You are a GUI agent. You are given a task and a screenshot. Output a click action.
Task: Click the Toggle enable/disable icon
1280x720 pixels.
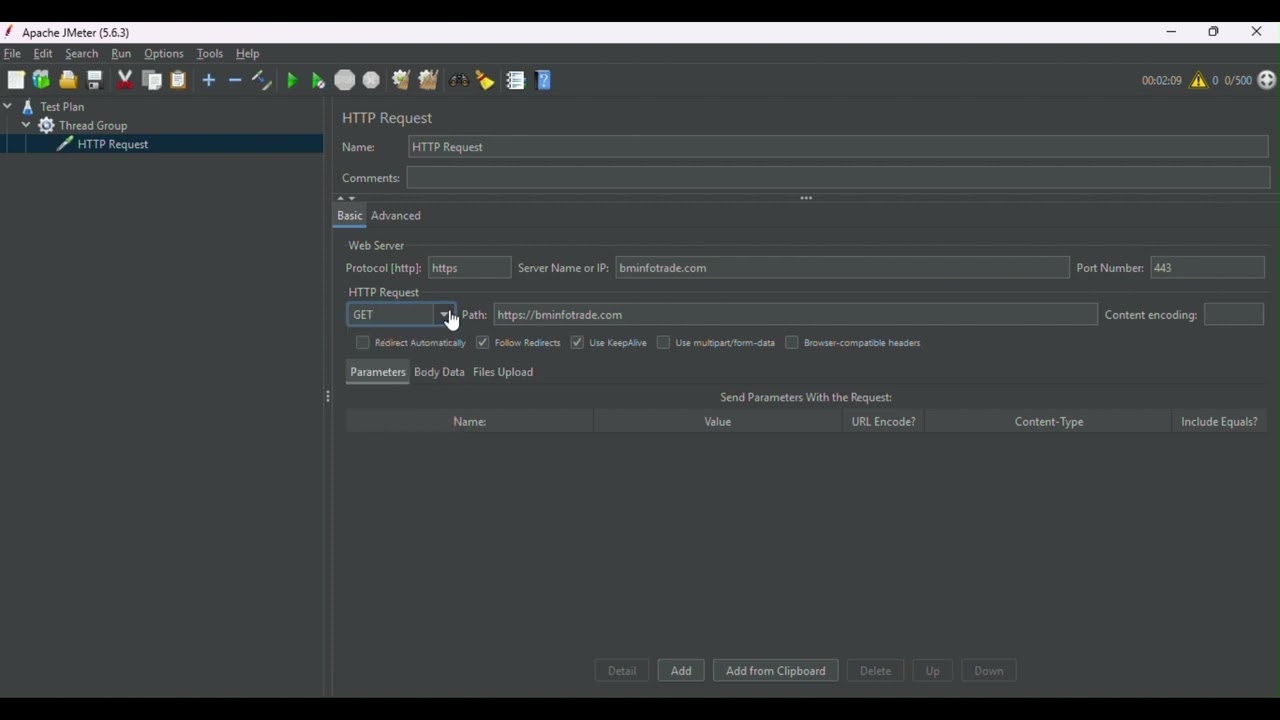tap(261, 80)
